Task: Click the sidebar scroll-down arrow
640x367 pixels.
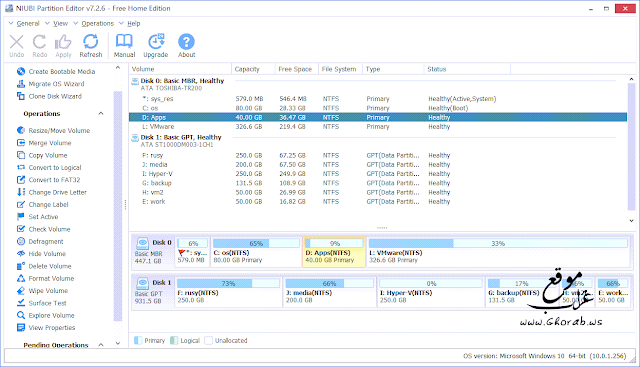Action: tap(118, 344)
